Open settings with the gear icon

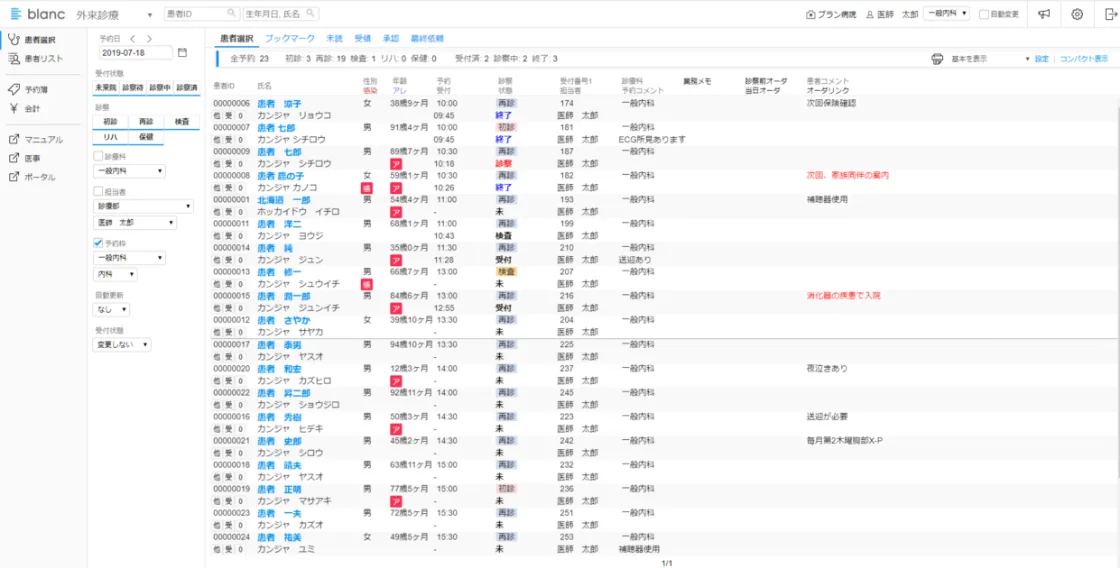[x=1077, y=14]
